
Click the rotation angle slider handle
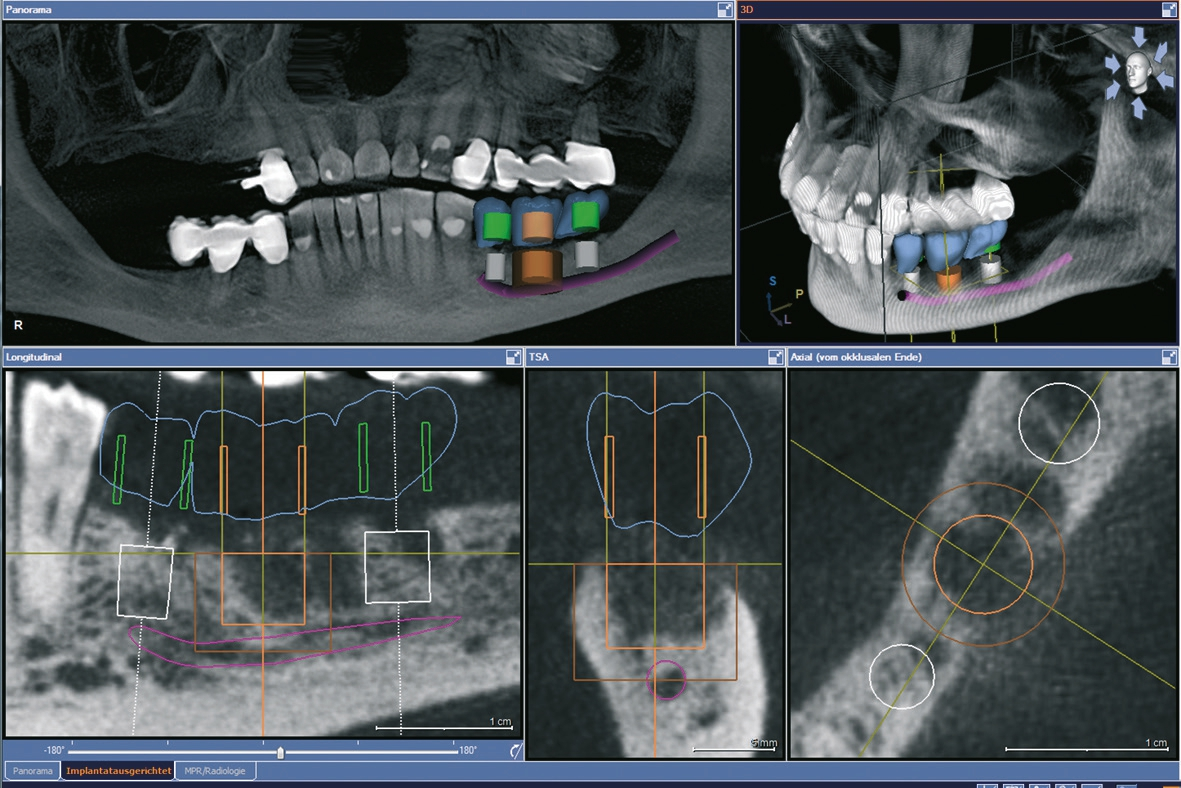point(280,752)
